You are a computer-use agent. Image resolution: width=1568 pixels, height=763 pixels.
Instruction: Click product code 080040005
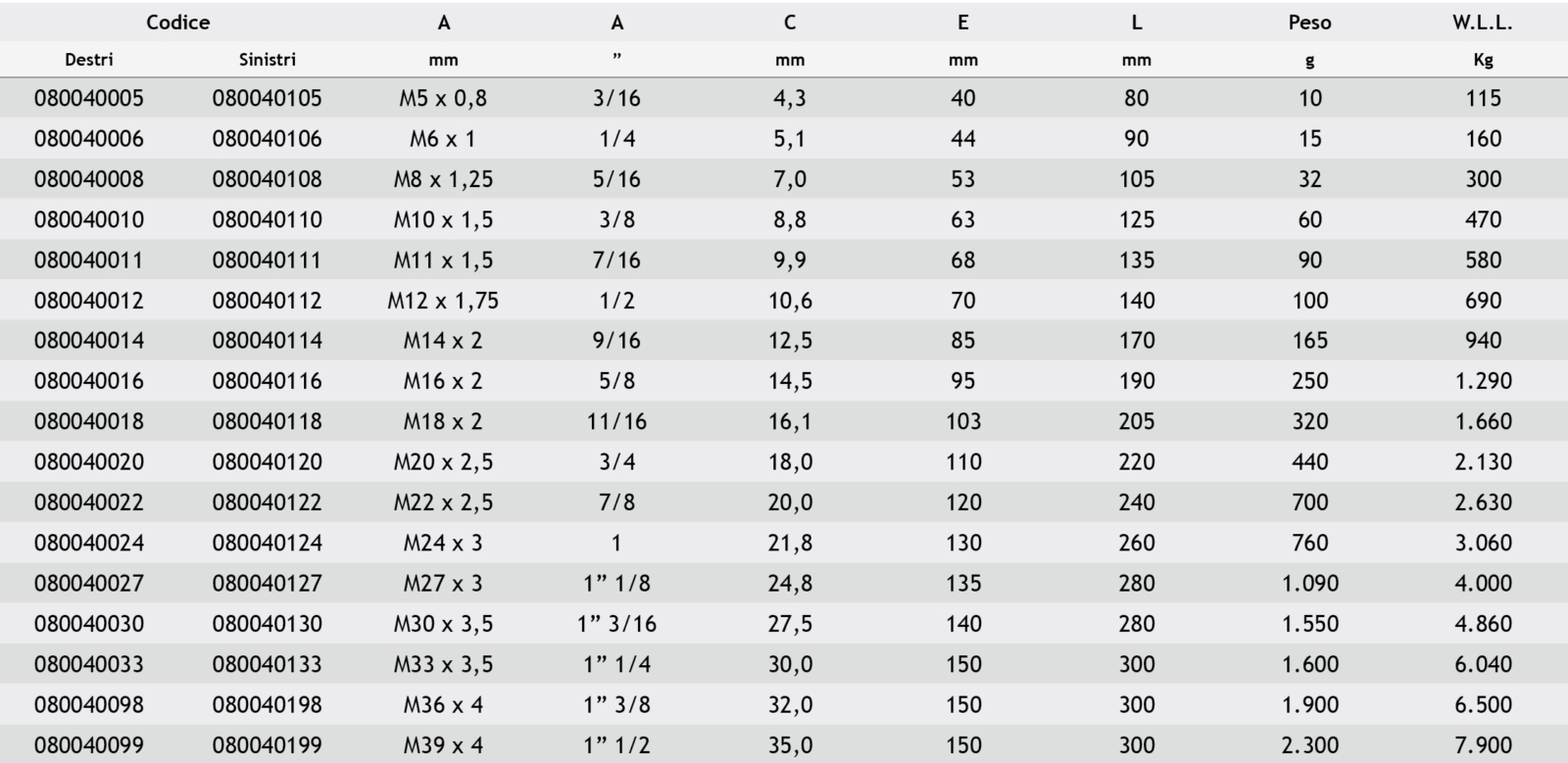[x=88, y=98]
